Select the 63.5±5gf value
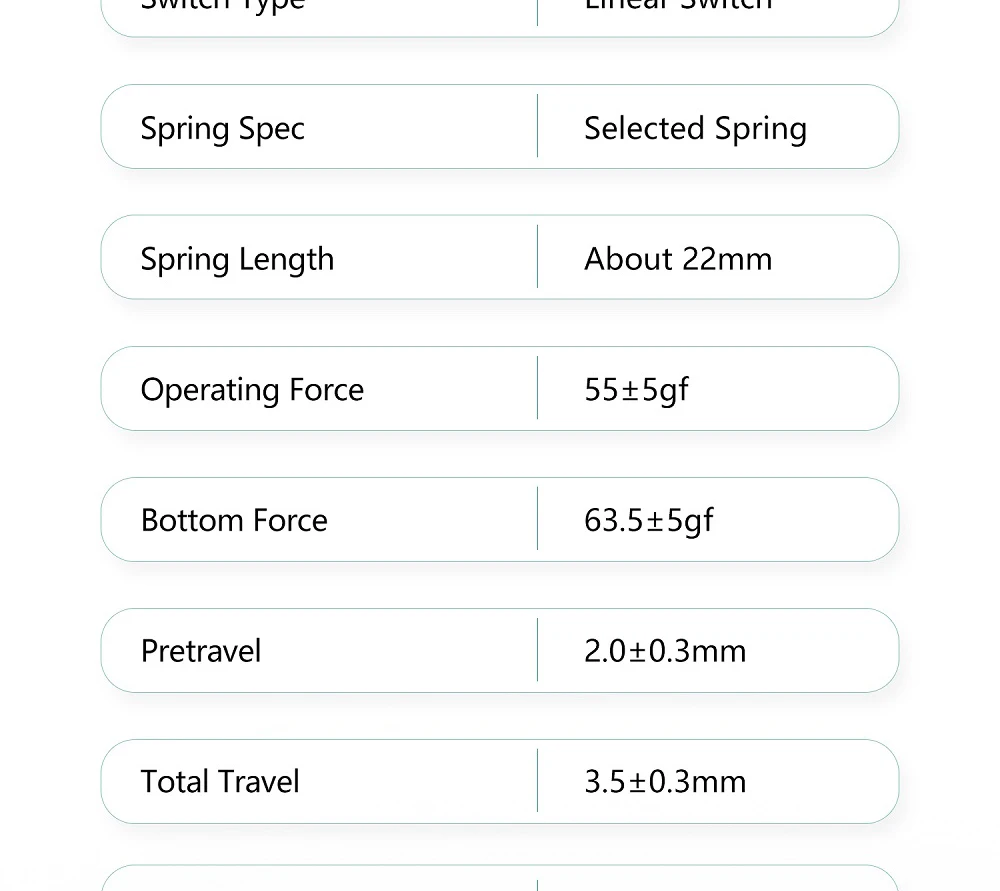 tap(648, 521)
